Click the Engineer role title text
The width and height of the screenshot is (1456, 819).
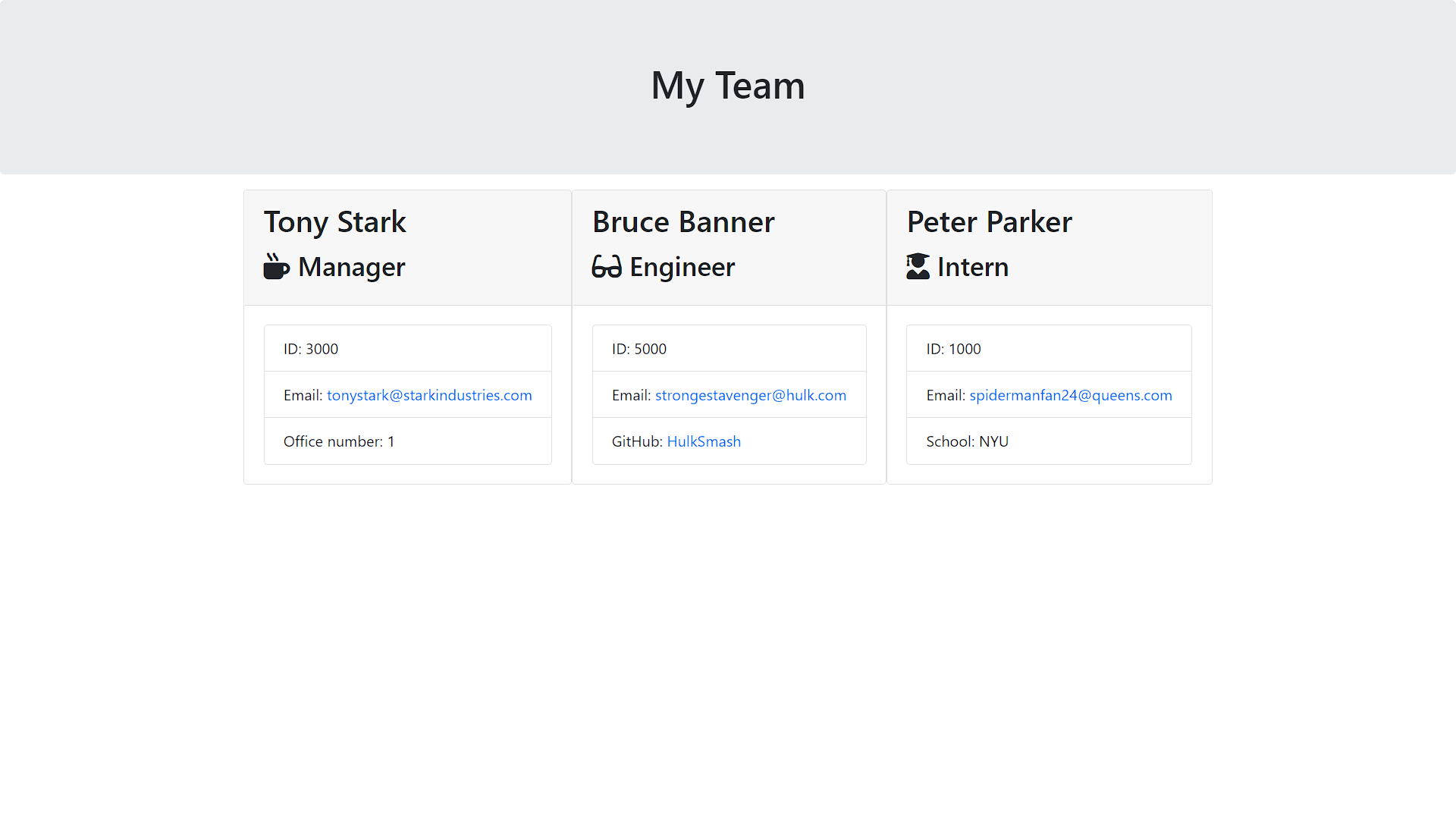tap(682, 267)
